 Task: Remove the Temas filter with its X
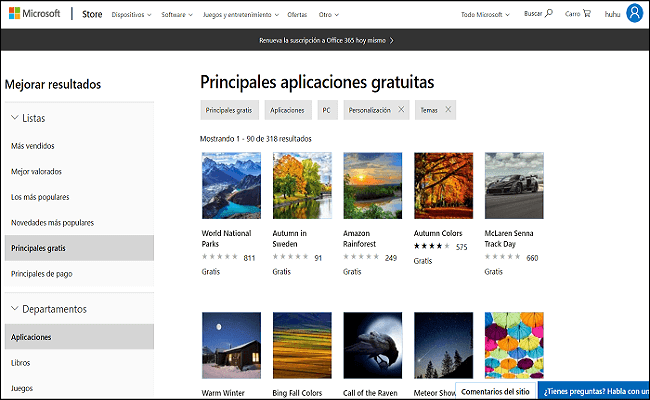click(448, 109)
